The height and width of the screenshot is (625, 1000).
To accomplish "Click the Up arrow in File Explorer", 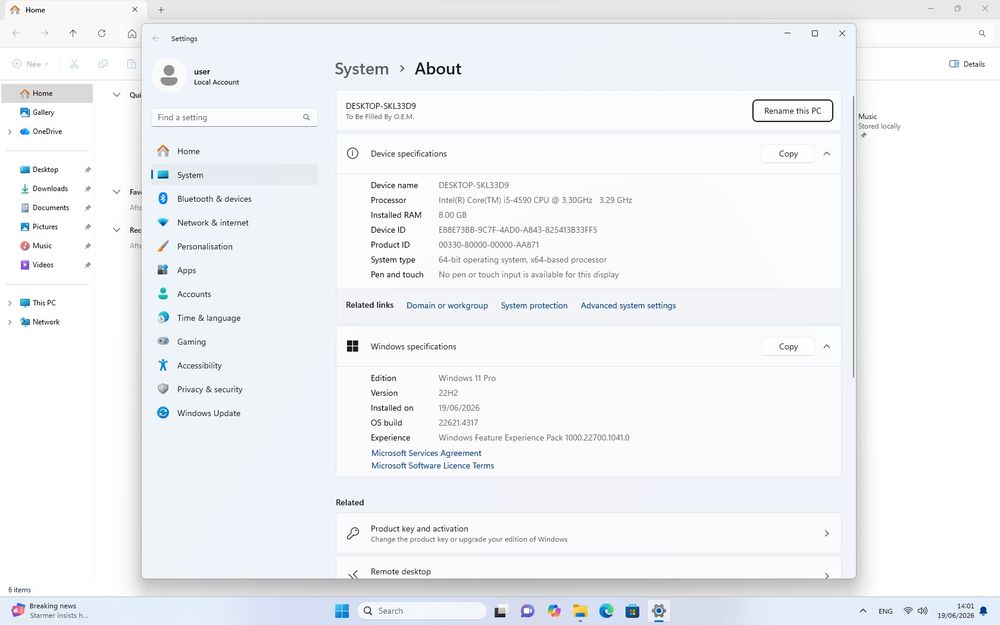I will (x=73, y=33).
